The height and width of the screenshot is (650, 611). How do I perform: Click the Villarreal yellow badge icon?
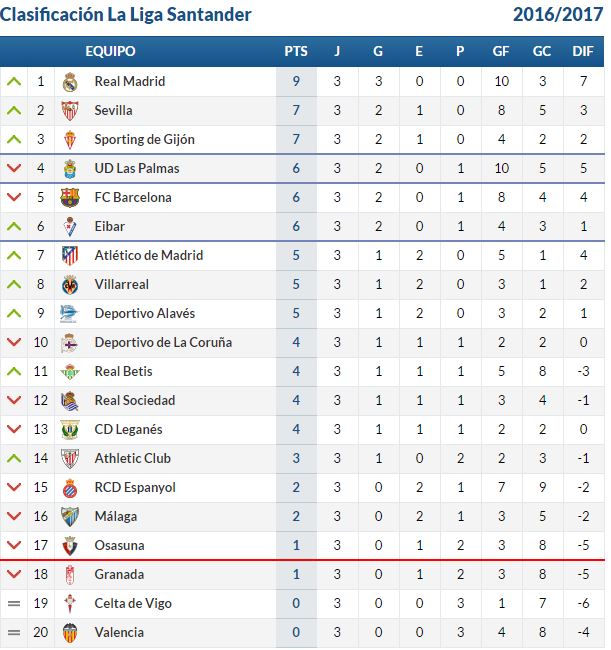[70, 285]
